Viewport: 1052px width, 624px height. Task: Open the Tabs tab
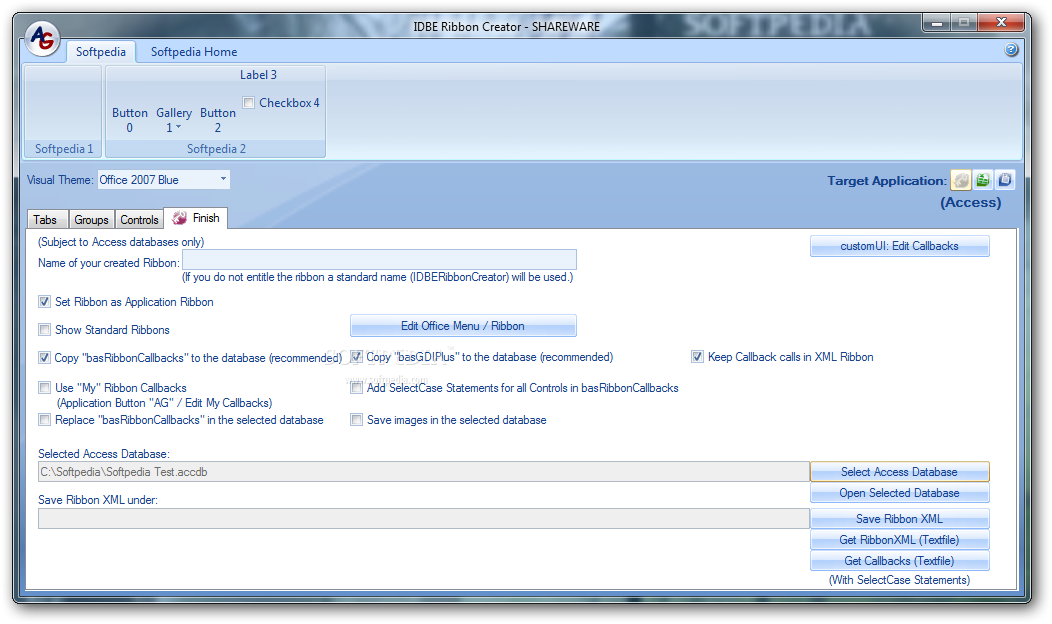45,219
